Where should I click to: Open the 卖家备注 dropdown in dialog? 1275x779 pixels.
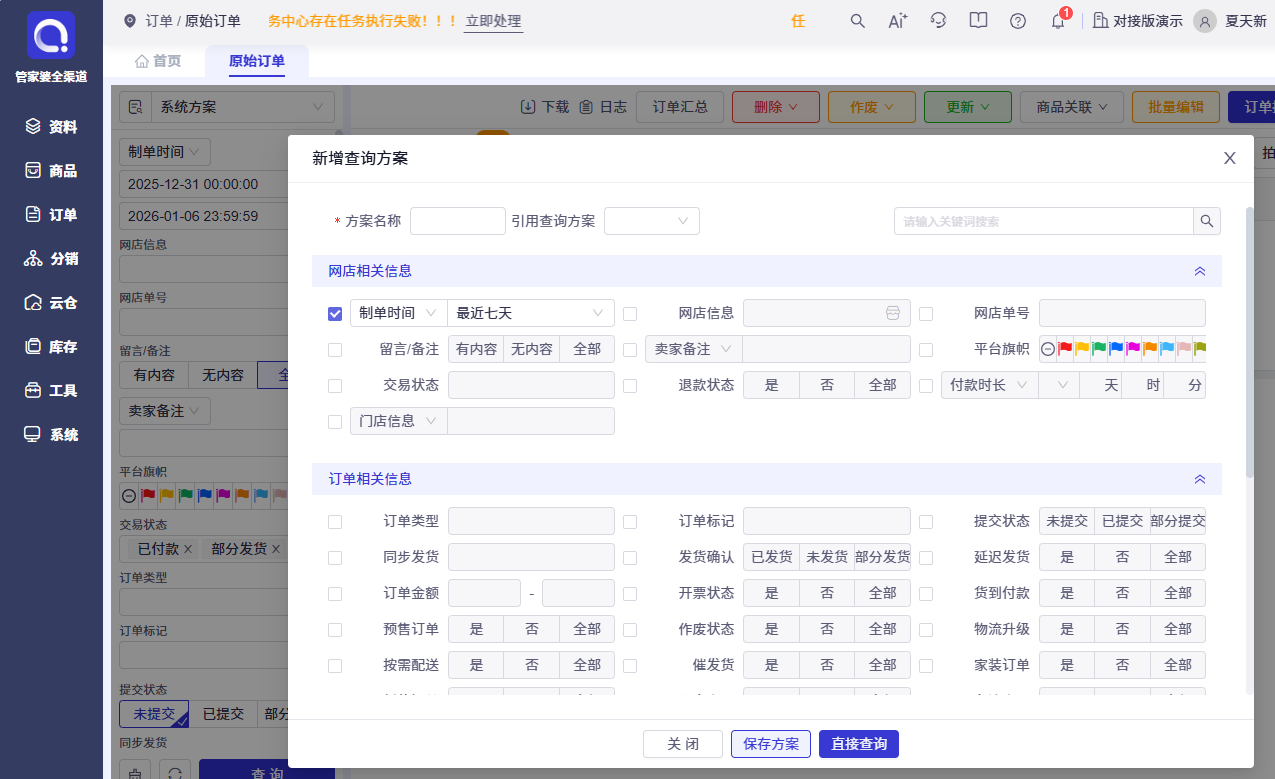point(693,349)
